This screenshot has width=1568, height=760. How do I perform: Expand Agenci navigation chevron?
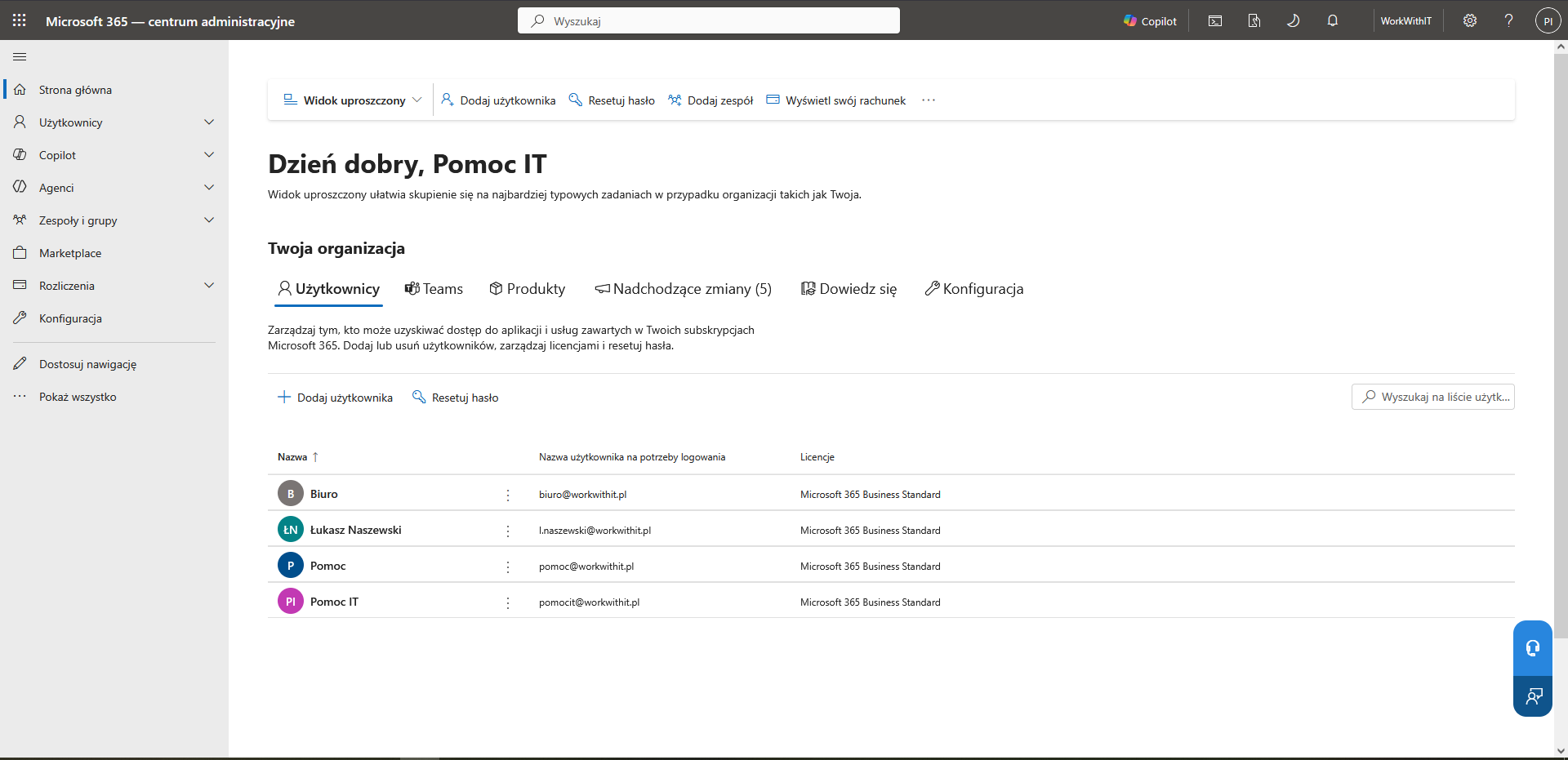(x=209, y=188)
